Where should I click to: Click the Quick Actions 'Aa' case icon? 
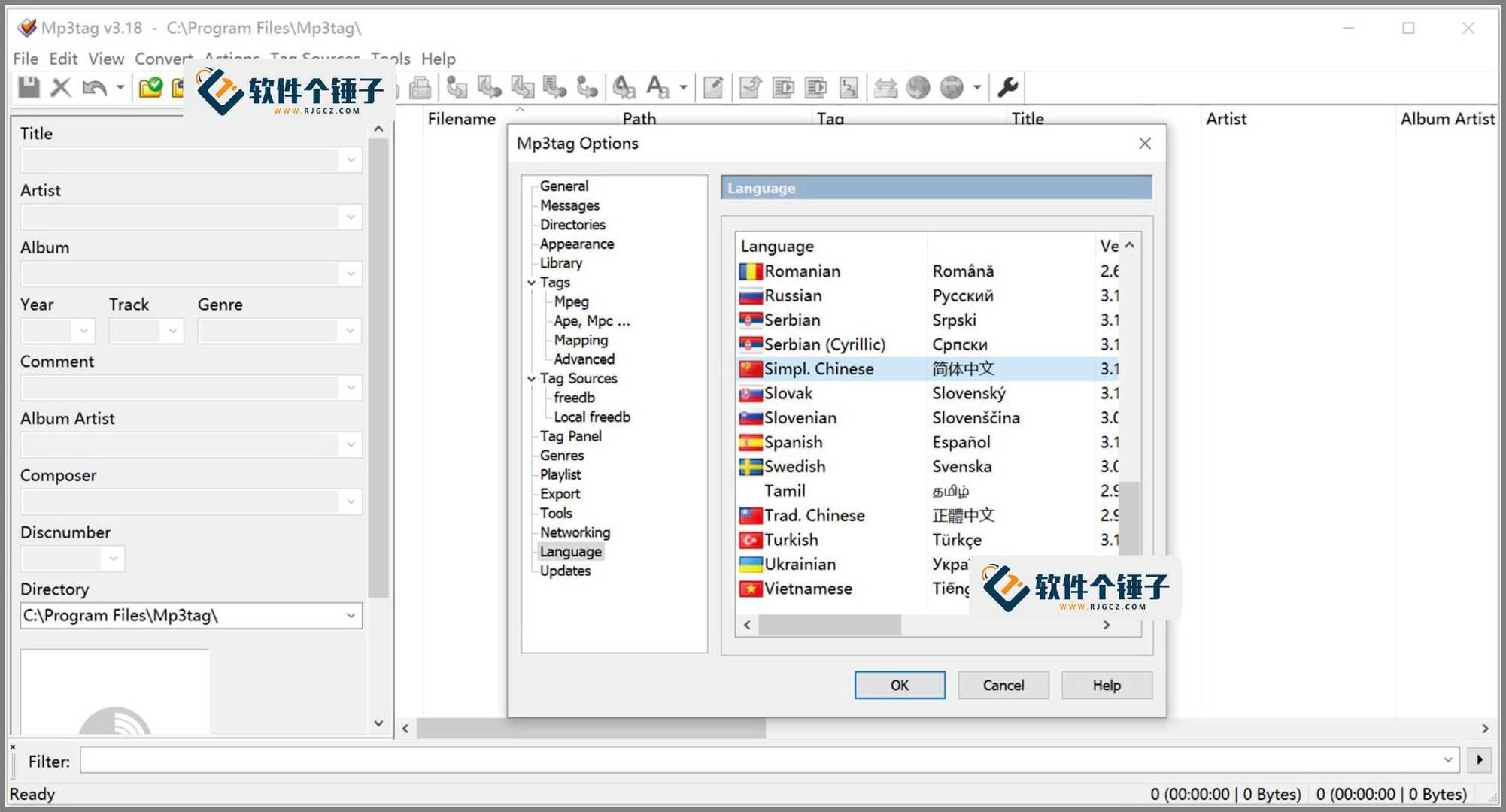[657, 87]
